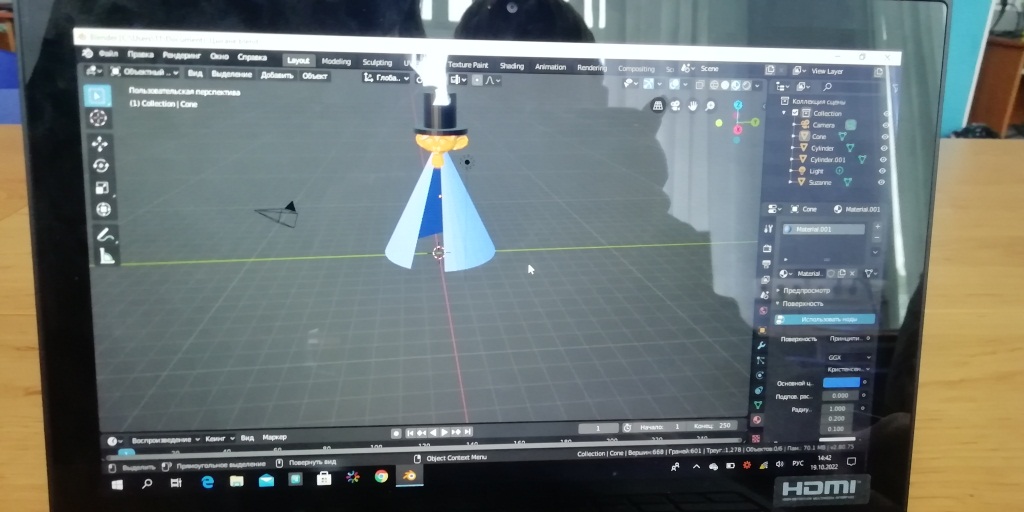Switch to the Sculpting workspace tab
1024x512 pixels.
click(x=377, y=63)
